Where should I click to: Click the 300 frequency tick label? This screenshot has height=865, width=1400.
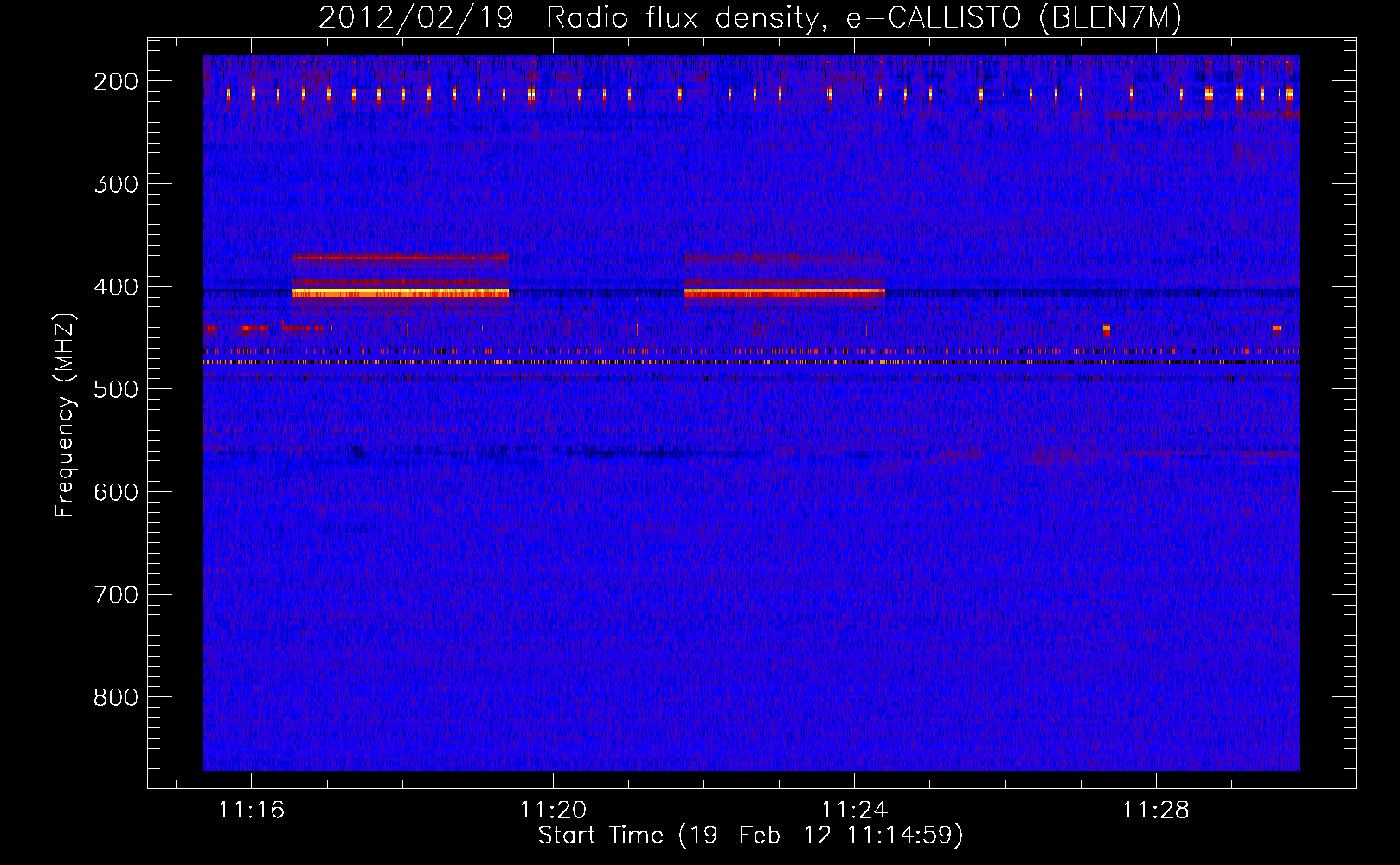[116, 184]
